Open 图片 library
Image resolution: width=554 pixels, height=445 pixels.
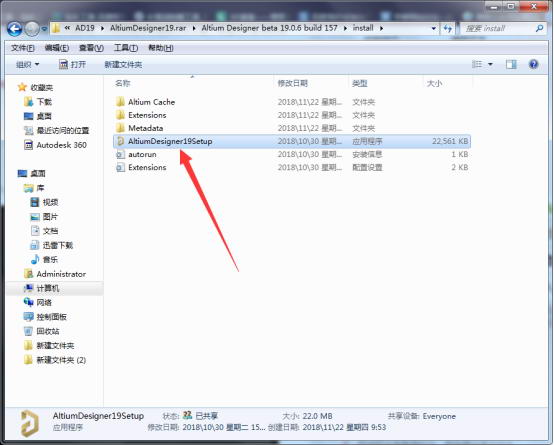(45, 217)
